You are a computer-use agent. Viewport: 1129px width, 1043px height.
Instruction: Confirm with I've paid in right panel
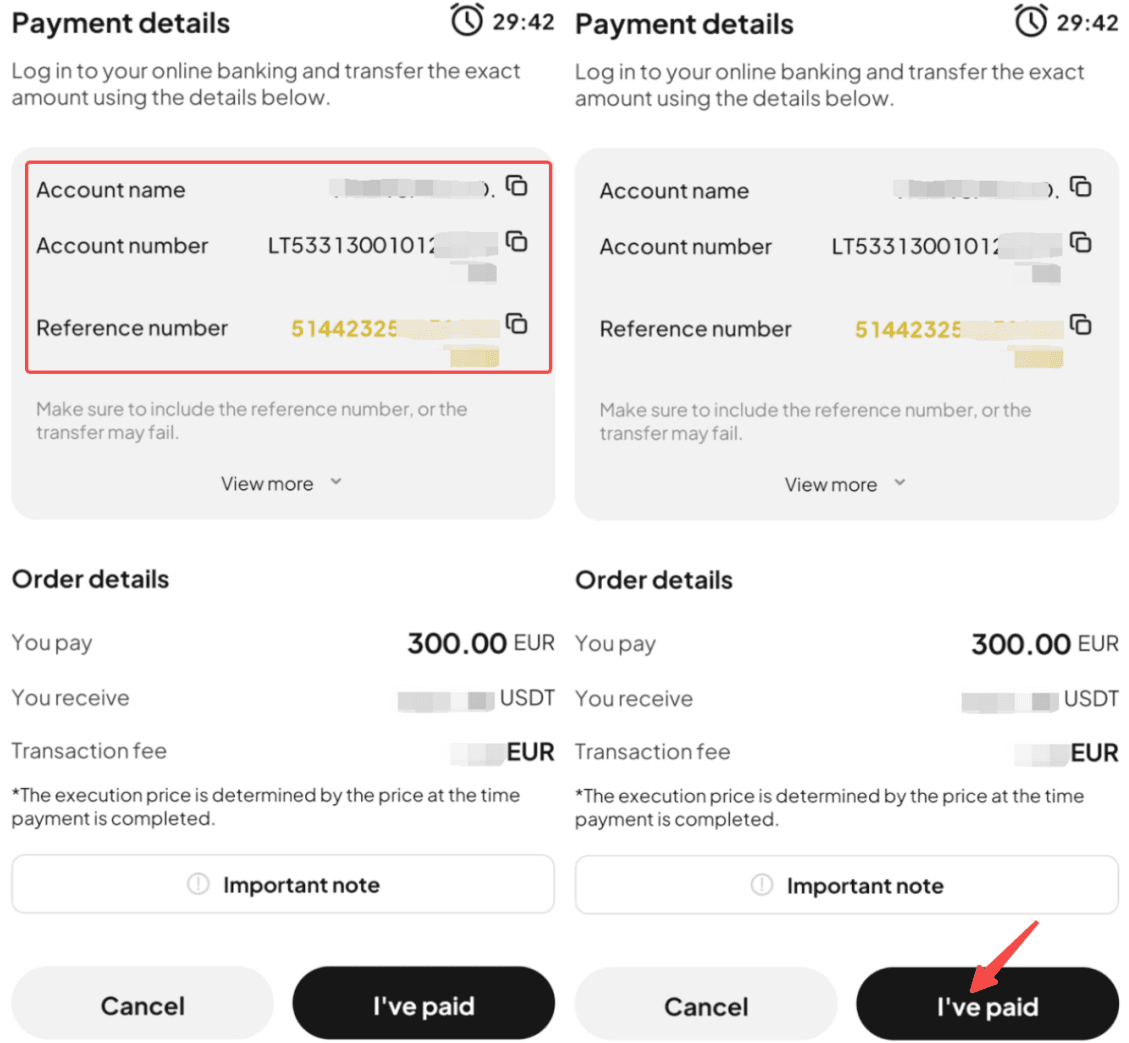click(x=987, y=1006)
